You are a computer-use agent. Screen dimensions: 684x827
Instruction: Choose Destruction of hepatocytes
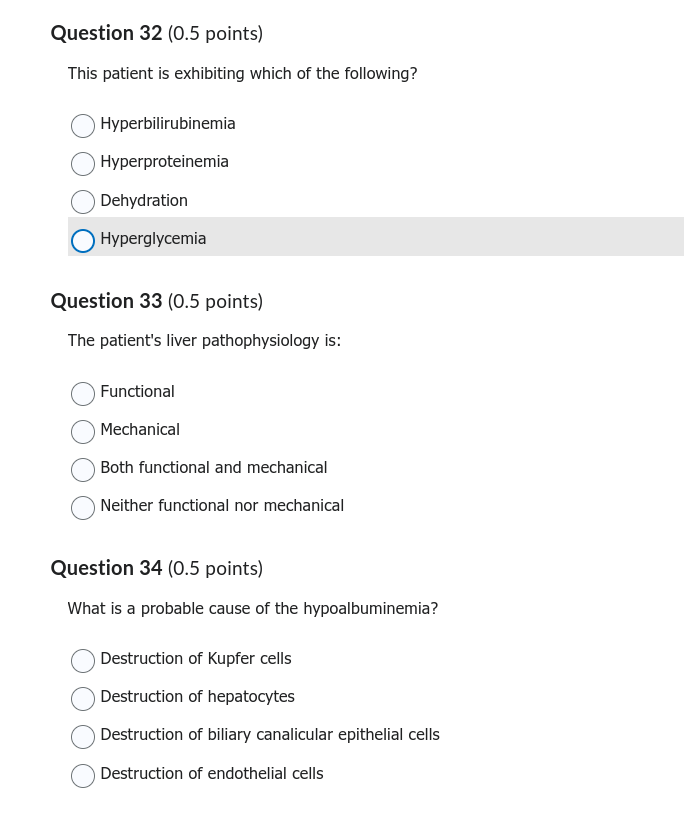coord(83,698)
